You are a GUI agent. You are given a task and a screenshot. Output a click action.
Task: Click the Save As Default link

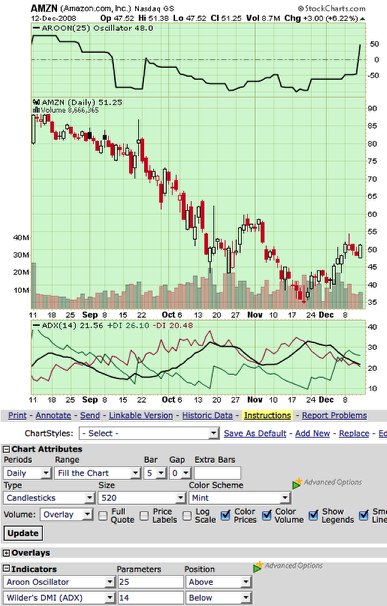[255, 434]
